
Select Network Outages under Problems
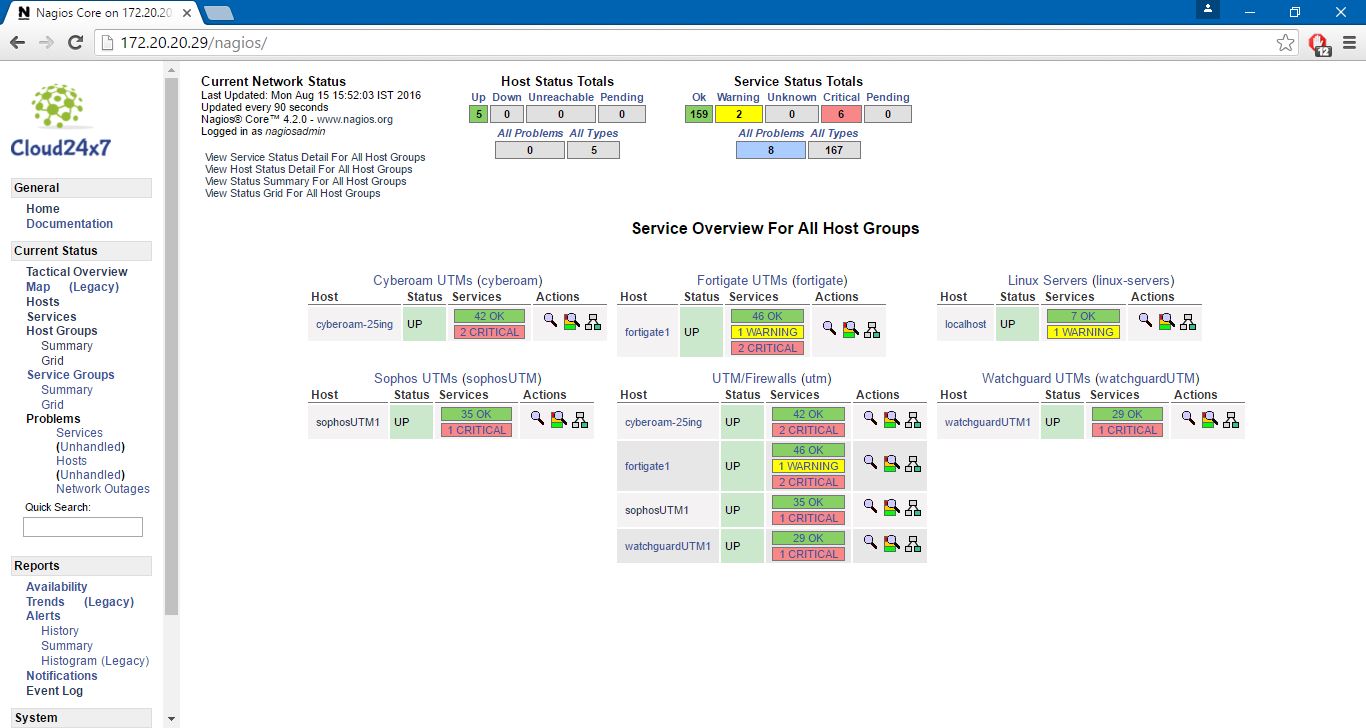103,489
